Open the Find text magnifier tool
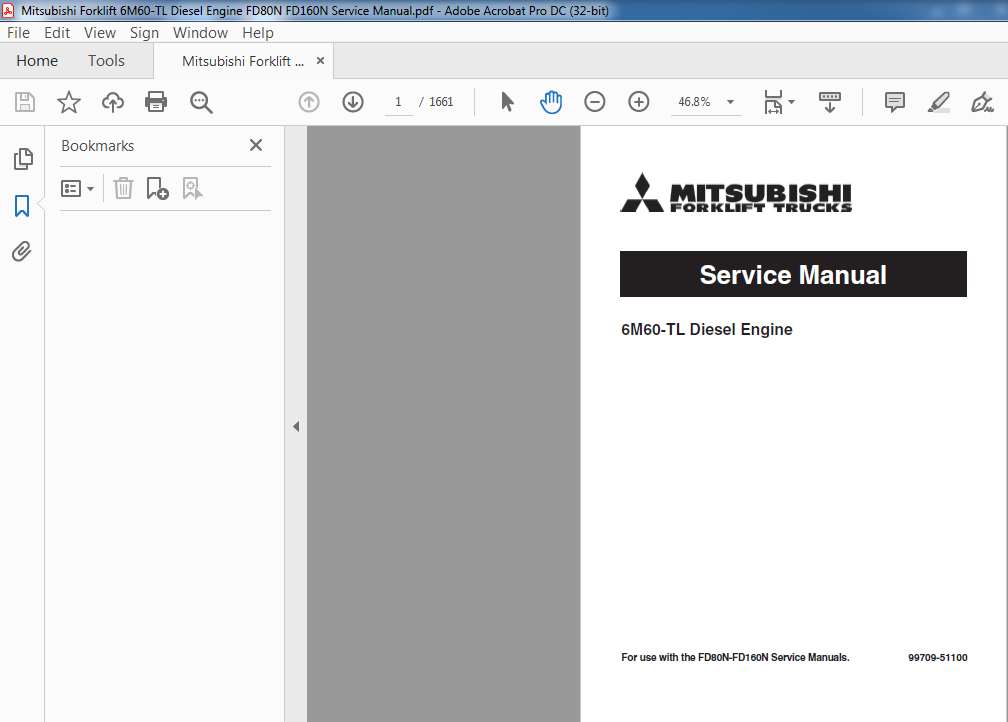The image size is (1008, 722). [x=201, y=102]
